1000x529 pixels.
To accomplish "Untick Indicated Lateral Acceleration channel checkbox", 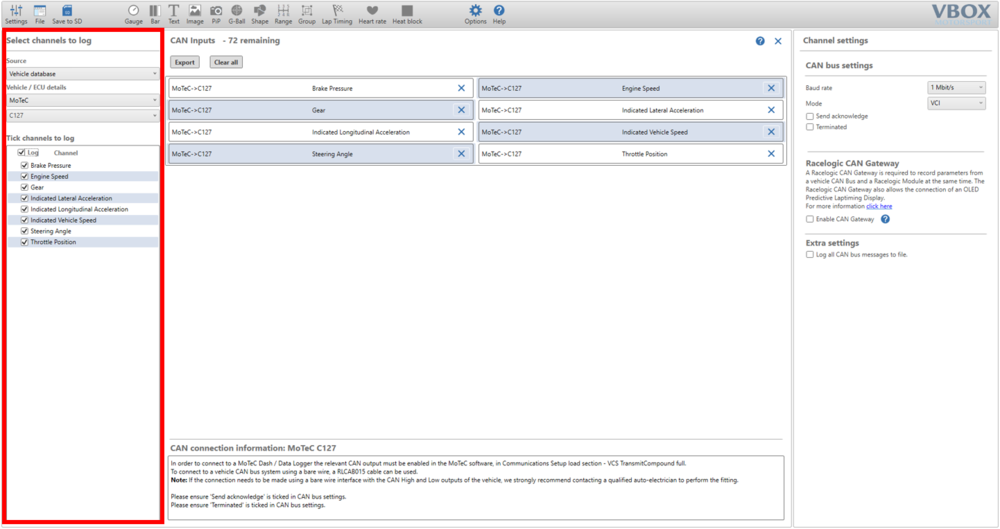I will (x=24, y=198).
